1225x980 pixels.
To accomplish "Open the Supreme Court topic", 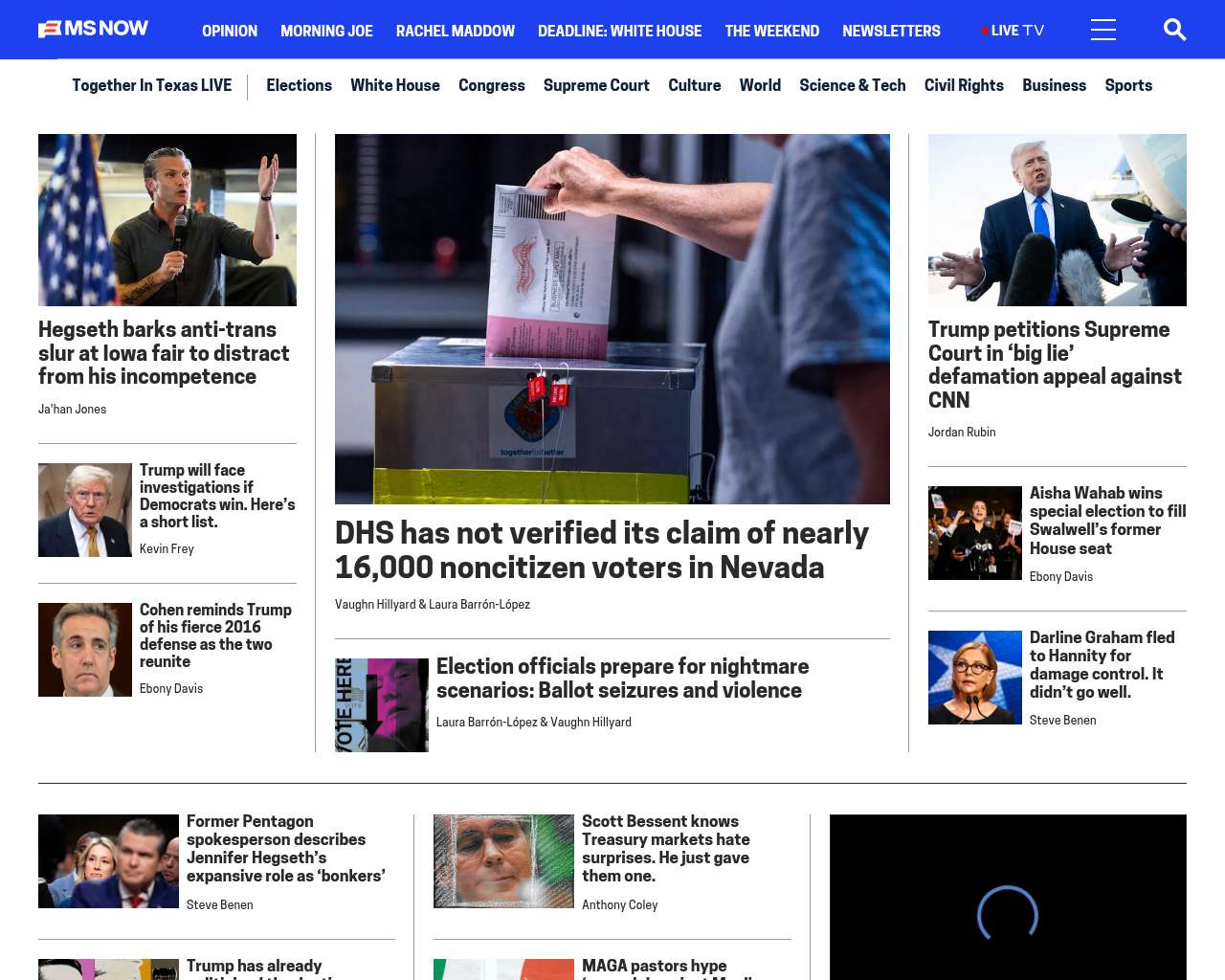I will pos(596,85).
